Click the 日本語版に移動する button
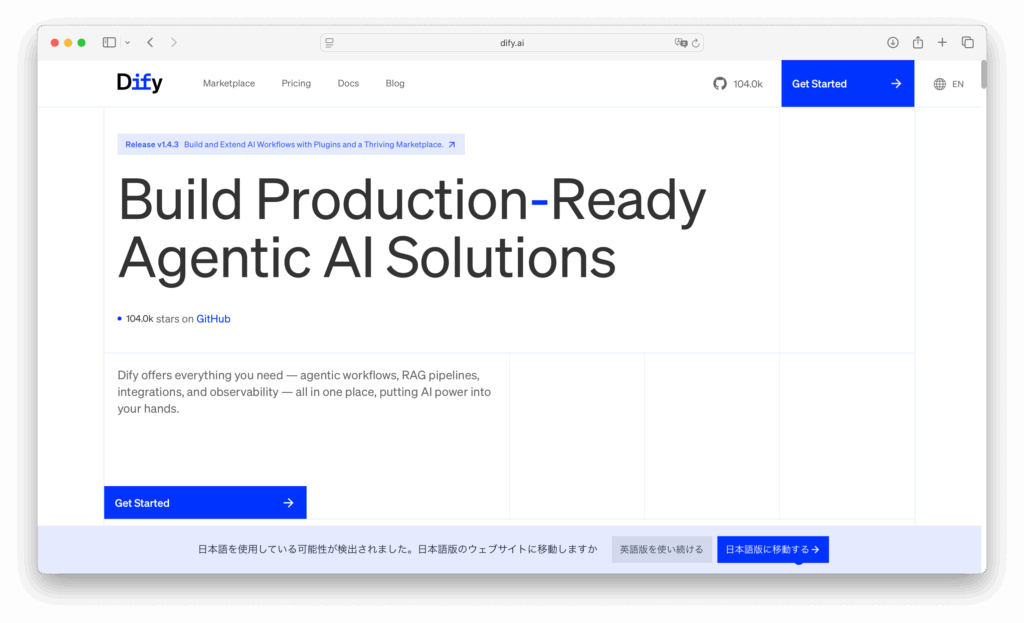 tap(772, 549)
